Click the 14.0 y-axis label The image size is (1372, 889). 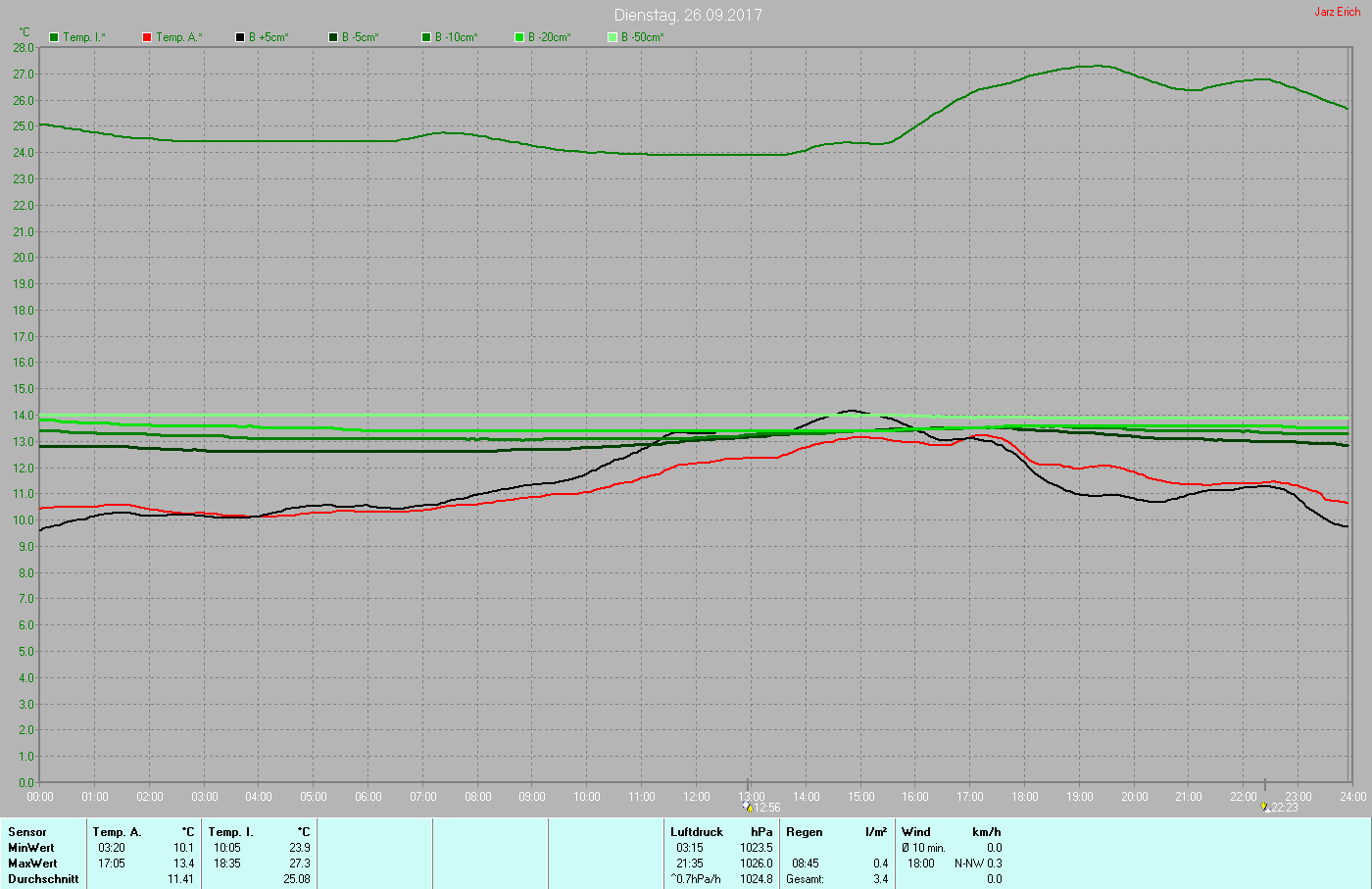tap(24, 416)
